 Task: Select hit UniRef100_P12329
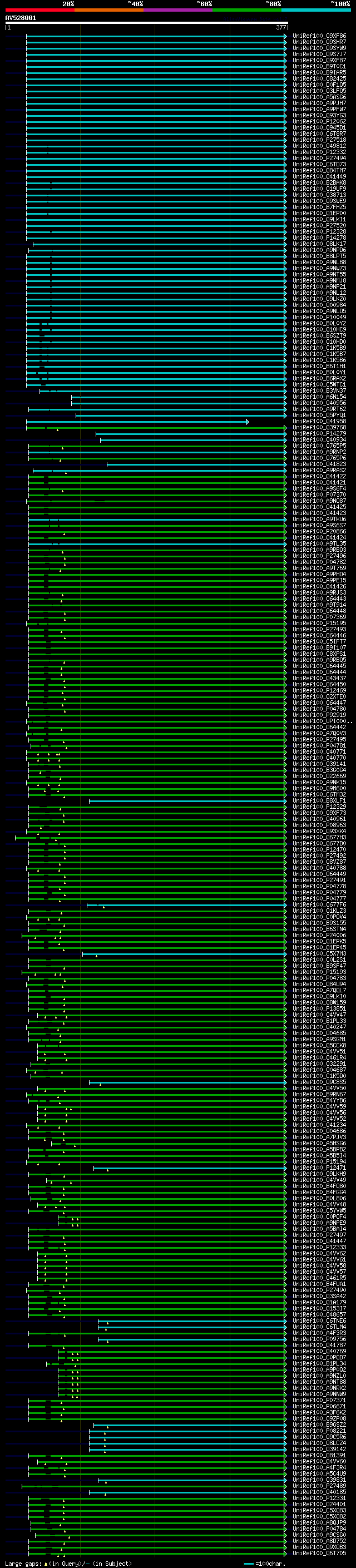pos(319,807)
